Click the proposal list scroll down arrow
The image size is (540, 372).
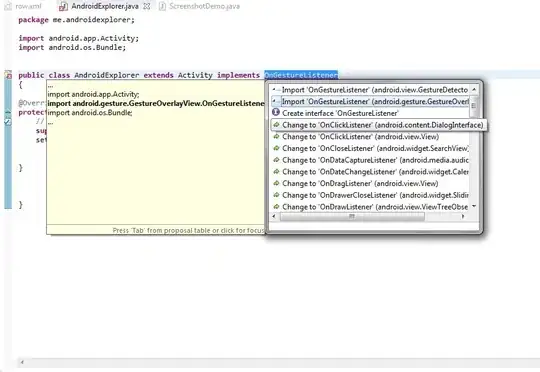(474, 206)
